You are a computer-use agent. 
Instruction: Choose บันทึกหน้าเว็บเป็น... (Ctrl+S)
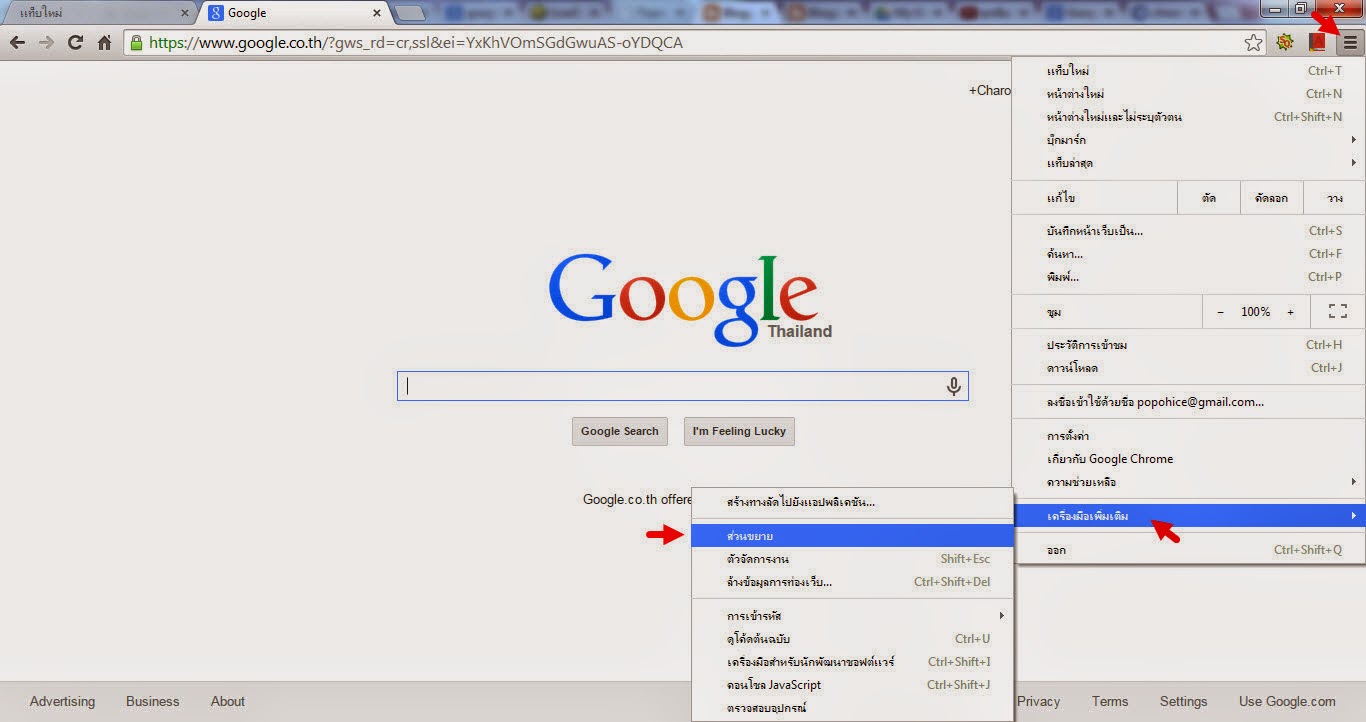(1188, 231)
